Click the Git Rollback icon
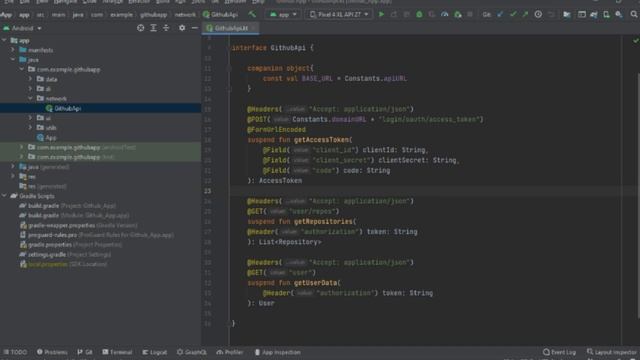 point(551,14)
